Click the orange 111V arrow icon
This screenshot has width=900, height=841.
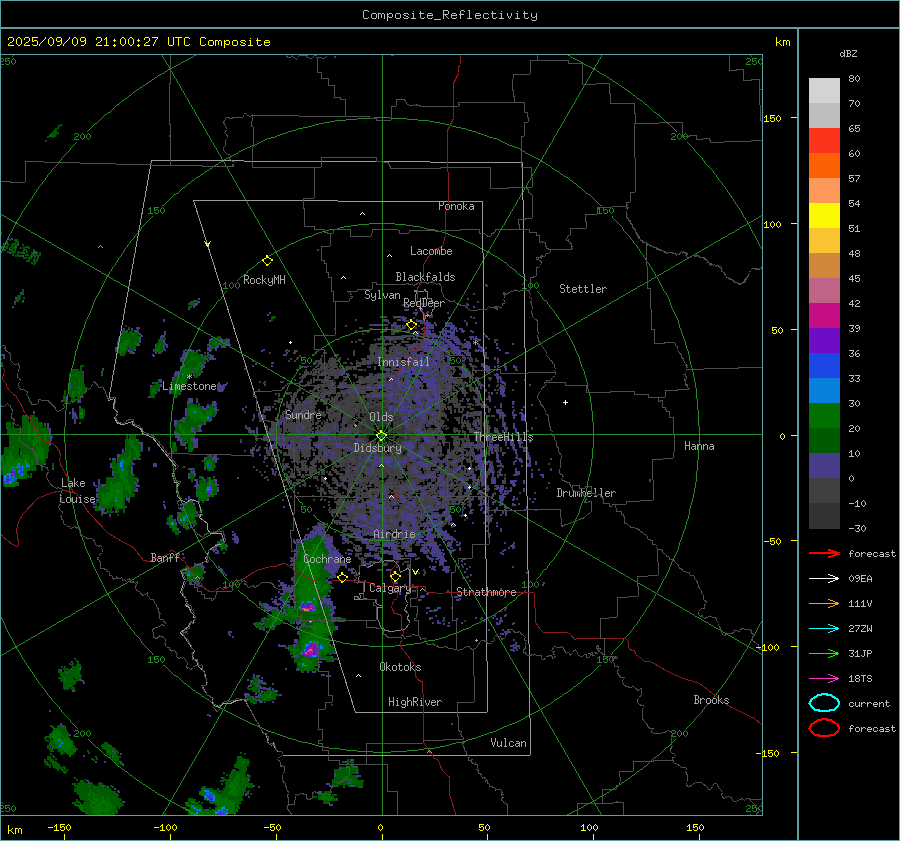pos(824,603)
